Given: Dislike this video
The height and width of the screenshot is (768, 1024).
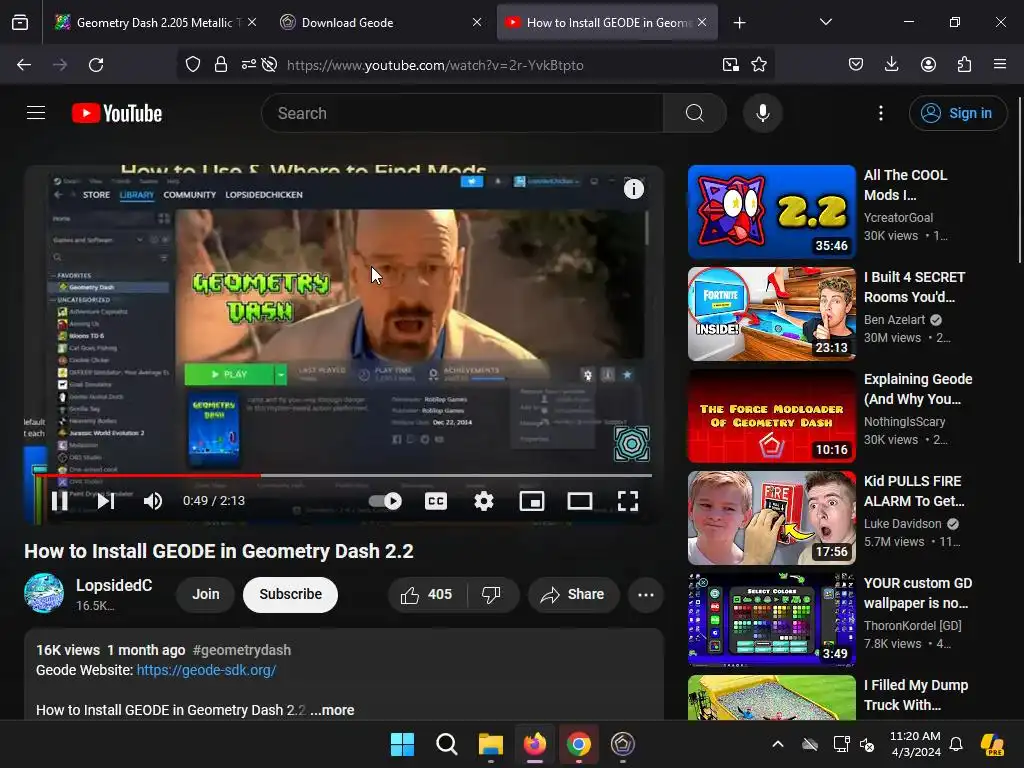Looking at the screenshot, I should 491,595.
